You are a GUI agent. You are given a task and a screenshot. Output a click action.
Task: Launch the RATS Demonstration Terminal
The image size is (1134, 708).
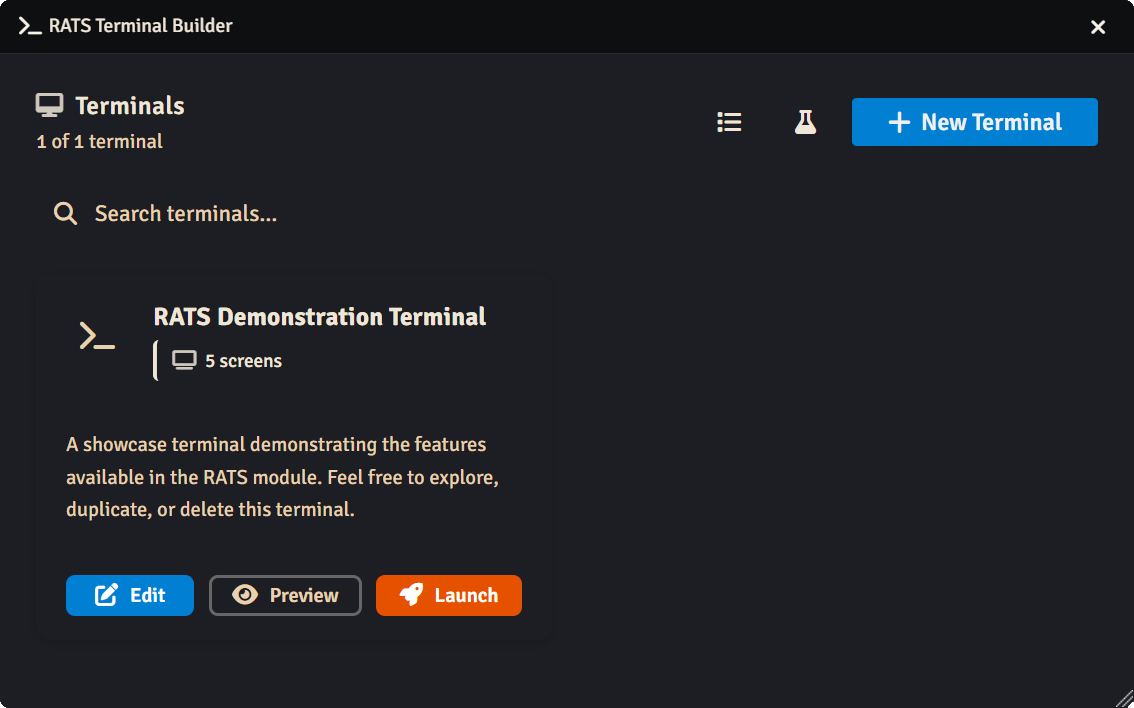[448, 595]
